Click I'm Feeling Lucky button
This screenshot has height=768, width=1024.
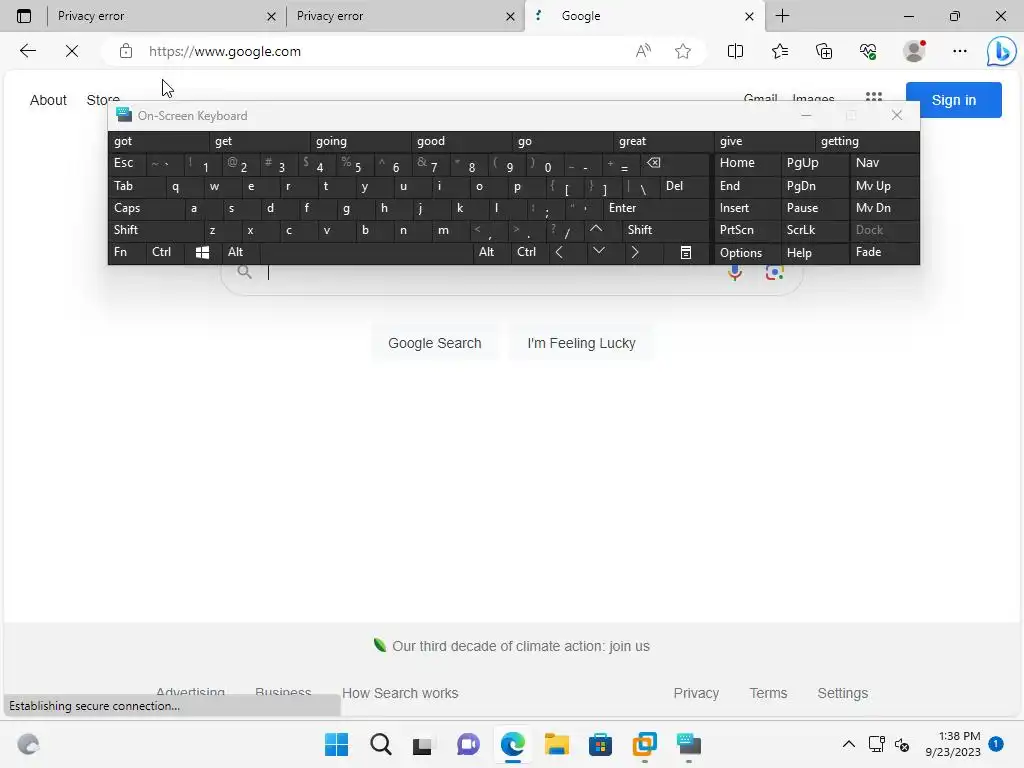pos(581,344)
